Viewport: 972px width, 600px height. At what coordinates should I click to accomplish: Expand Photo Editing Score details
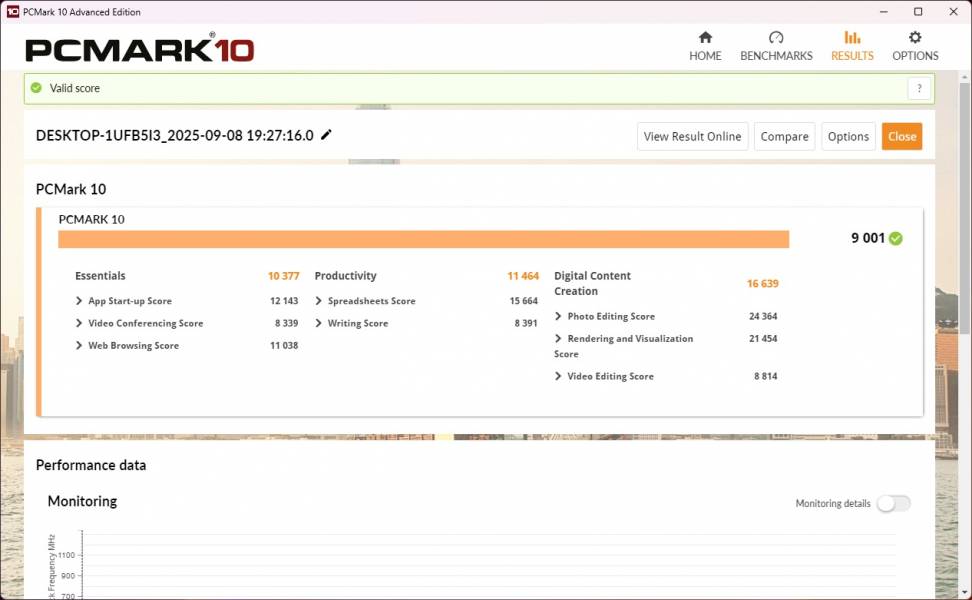point(558,316)
